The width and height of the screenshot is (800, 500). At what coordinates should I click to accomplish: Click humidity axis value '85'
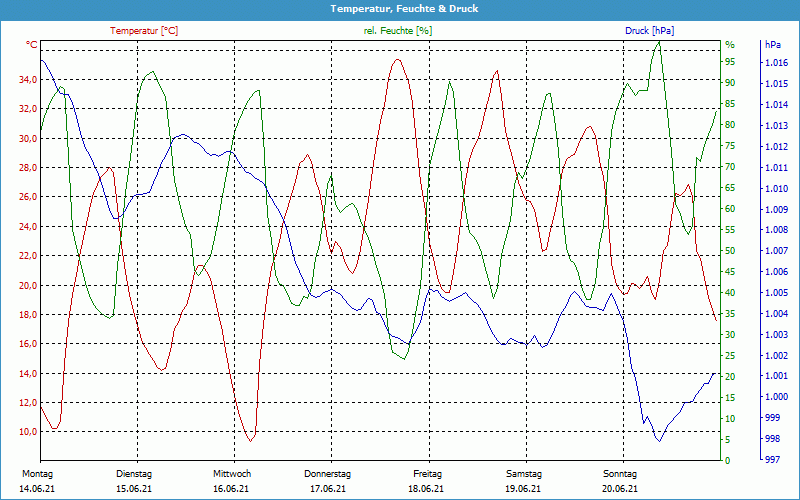point(730,104)
